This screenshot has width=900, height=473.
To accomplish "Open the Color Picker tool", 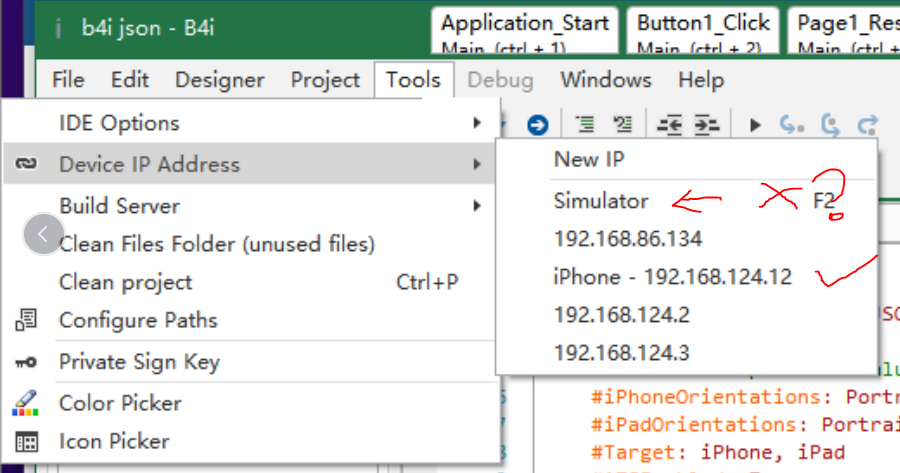I will (120, 403).
